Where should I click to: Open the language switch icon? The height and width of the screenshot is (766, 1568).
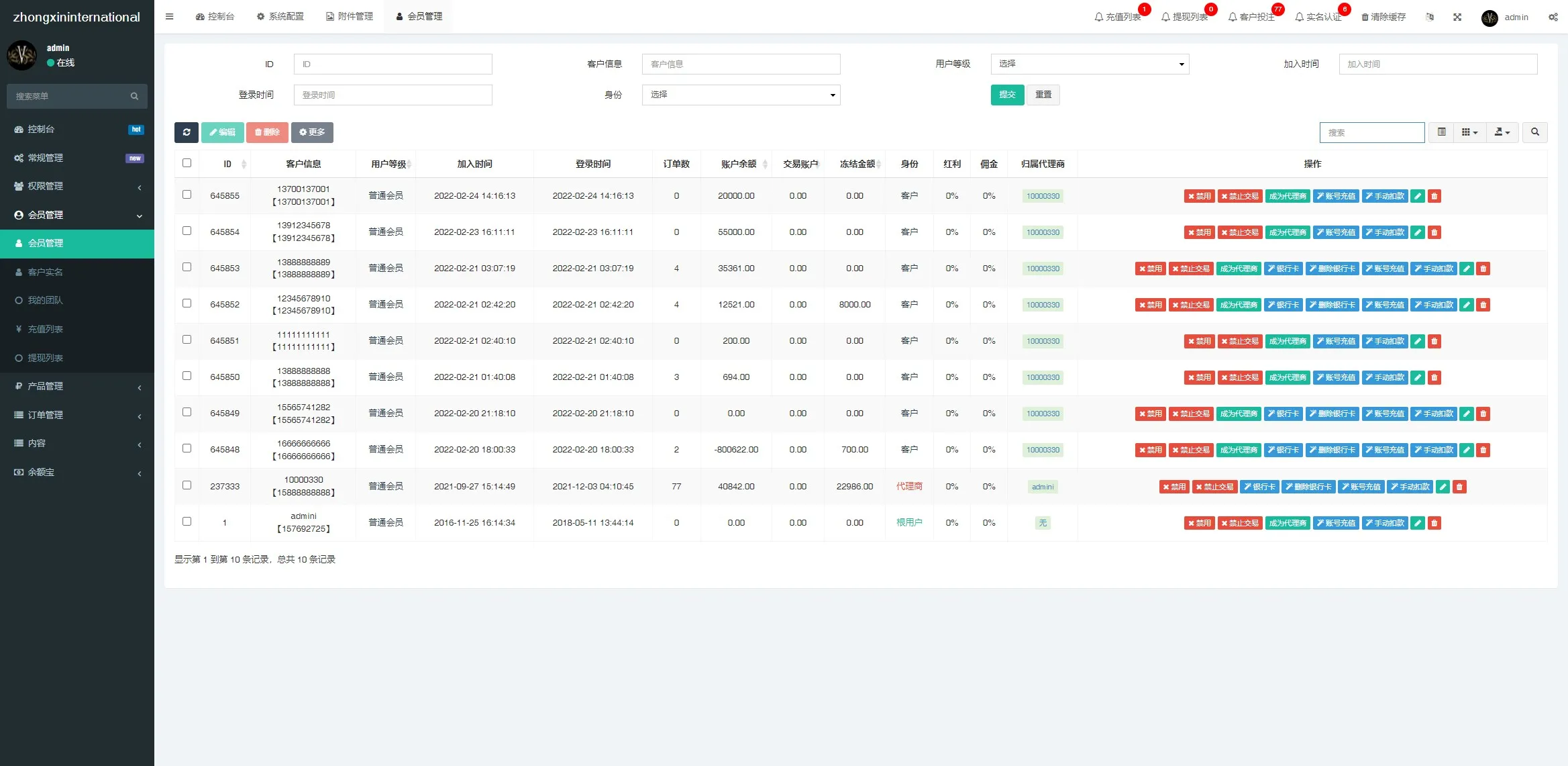[1430, 17]
